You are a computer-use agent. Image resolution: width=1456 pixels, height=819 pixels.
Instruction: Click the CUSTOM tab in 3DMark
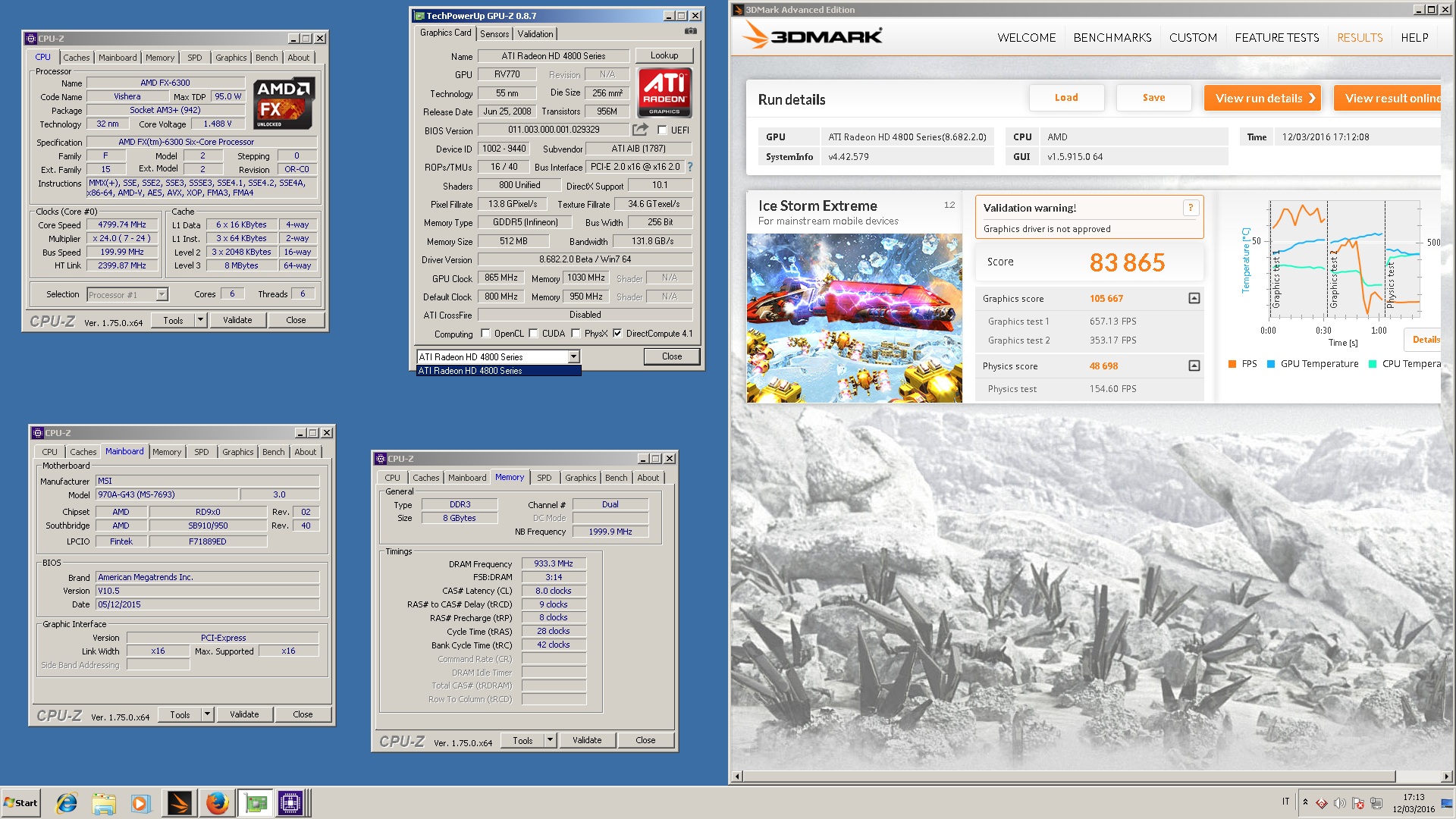[x=1193, y=37]
